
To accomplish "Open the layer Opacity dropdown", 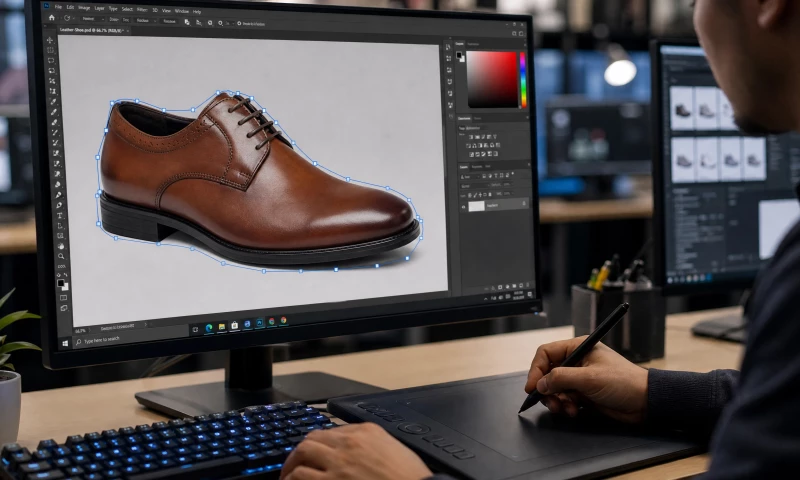I will pos(508,185).
